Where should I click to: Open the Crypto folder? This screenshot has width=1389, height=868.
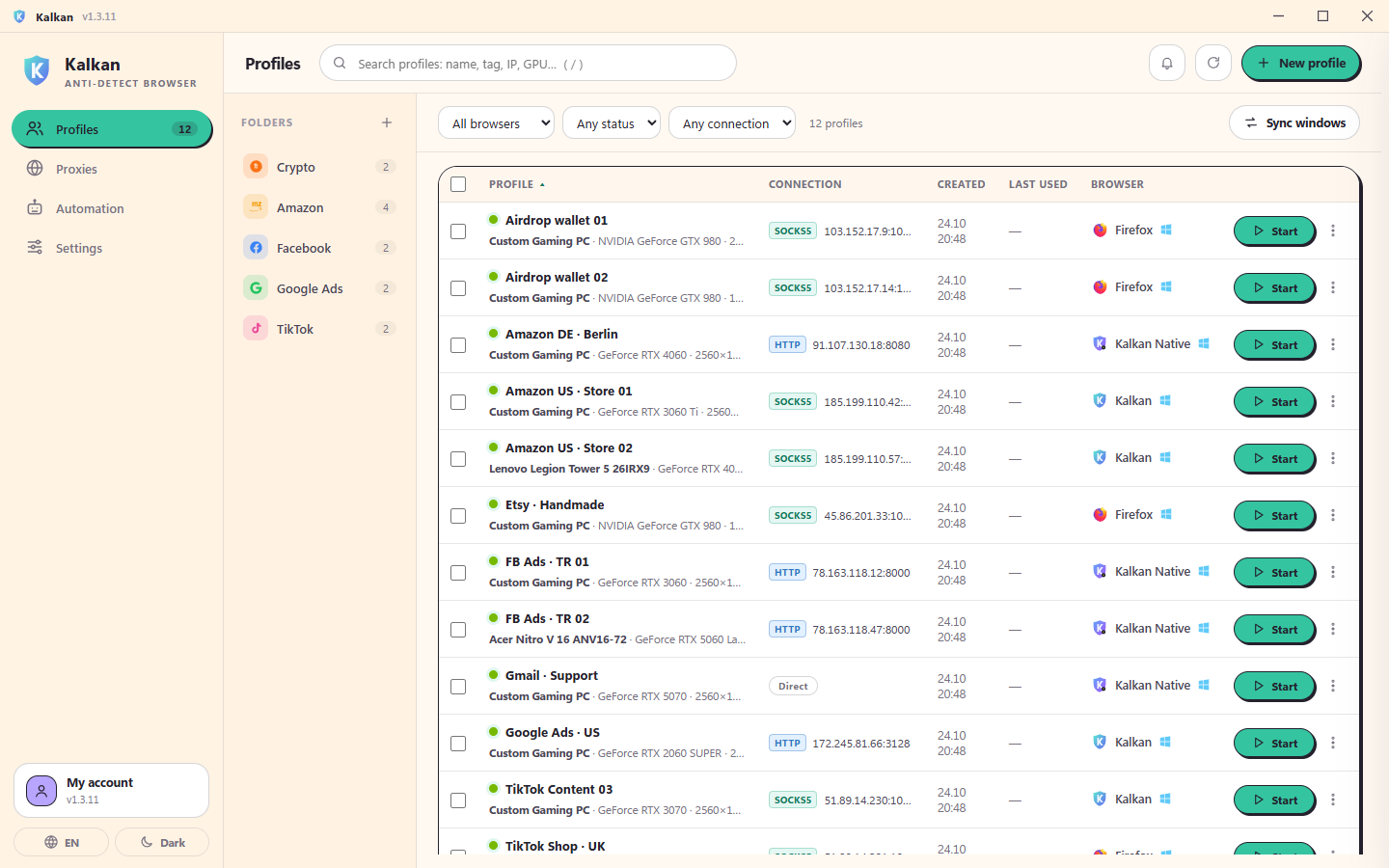319,167
